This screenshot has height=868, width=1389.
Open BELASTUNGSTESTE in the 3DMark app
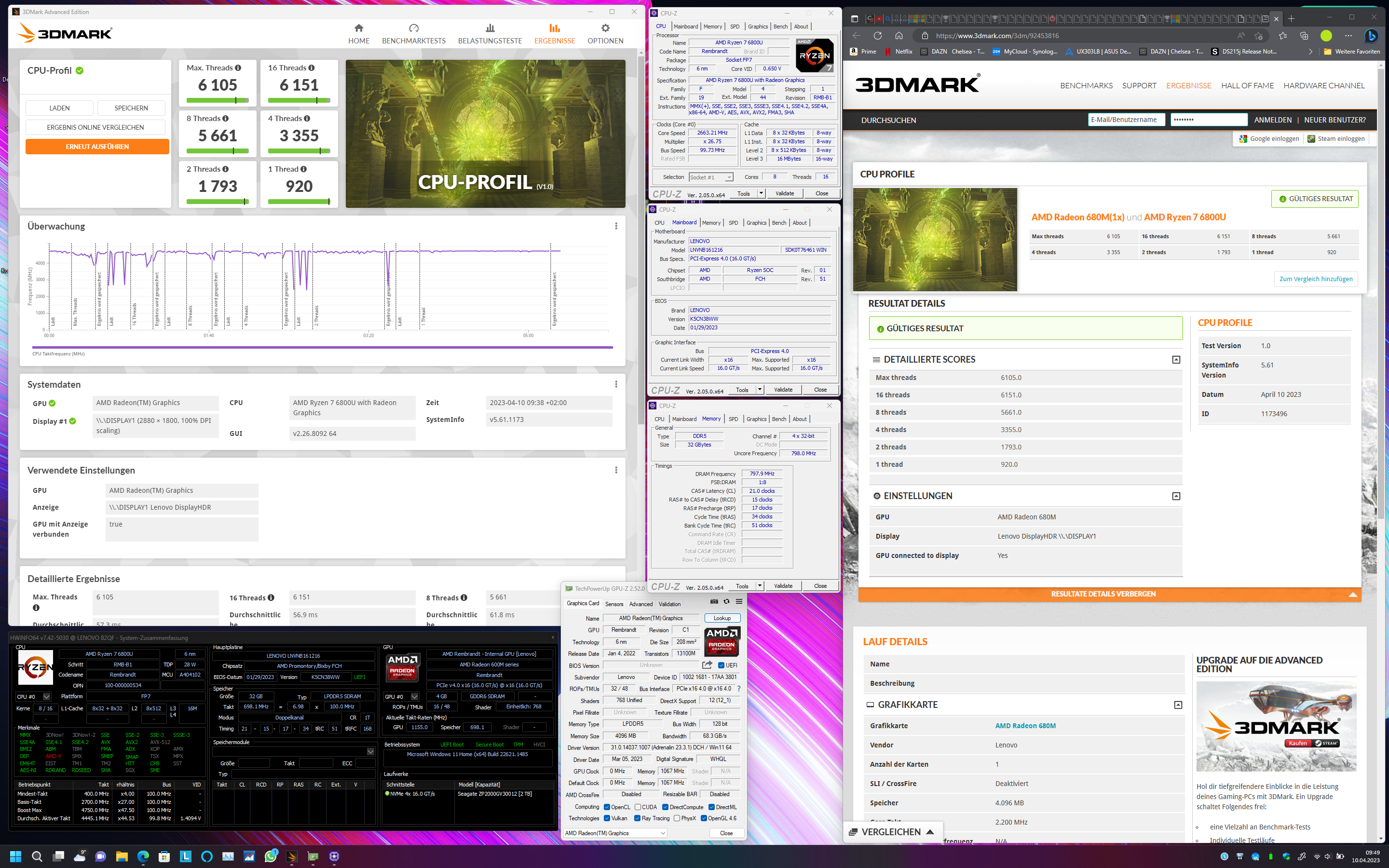tap(490, 34)
